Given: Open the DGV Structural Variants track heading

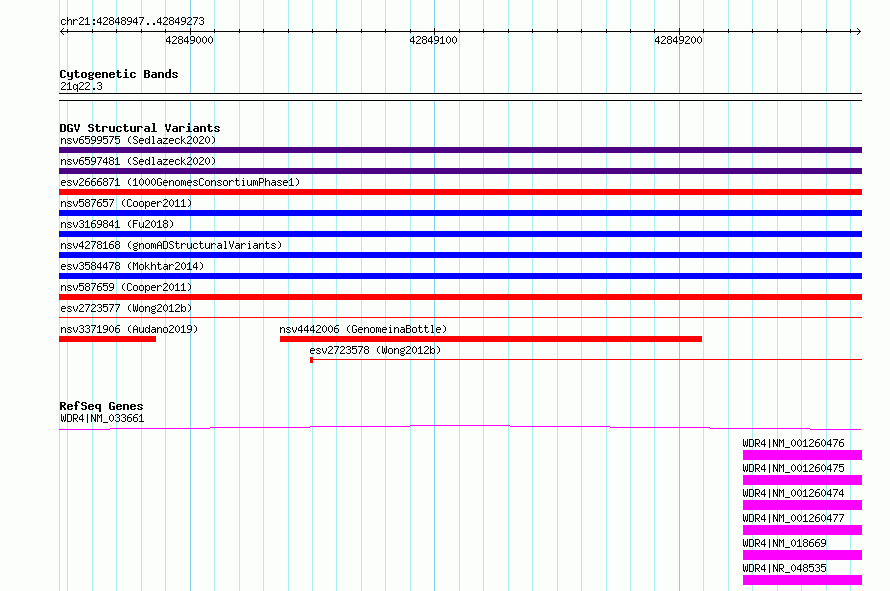Looking at the screenshot, I should click(140, 128).
